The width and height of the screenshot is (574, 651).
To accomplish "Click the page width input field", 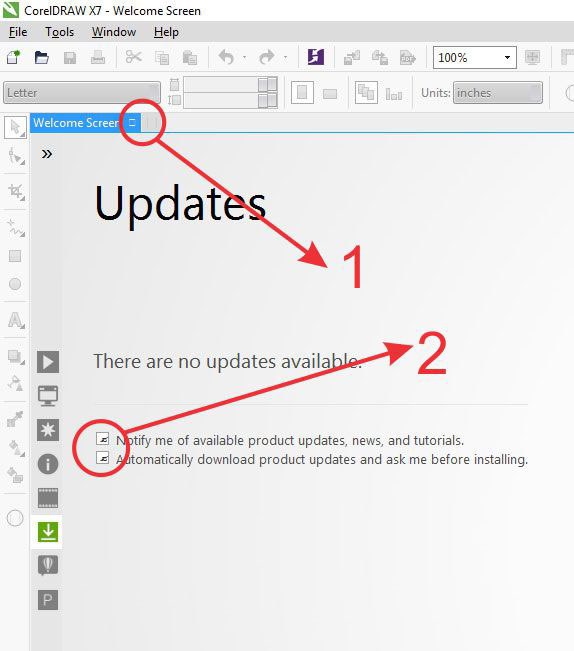I will tap(221, 85).
